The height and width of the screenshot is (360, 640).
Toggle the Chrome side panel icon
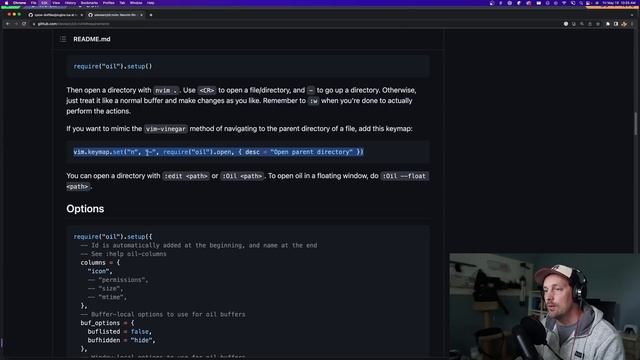(616, 24)
